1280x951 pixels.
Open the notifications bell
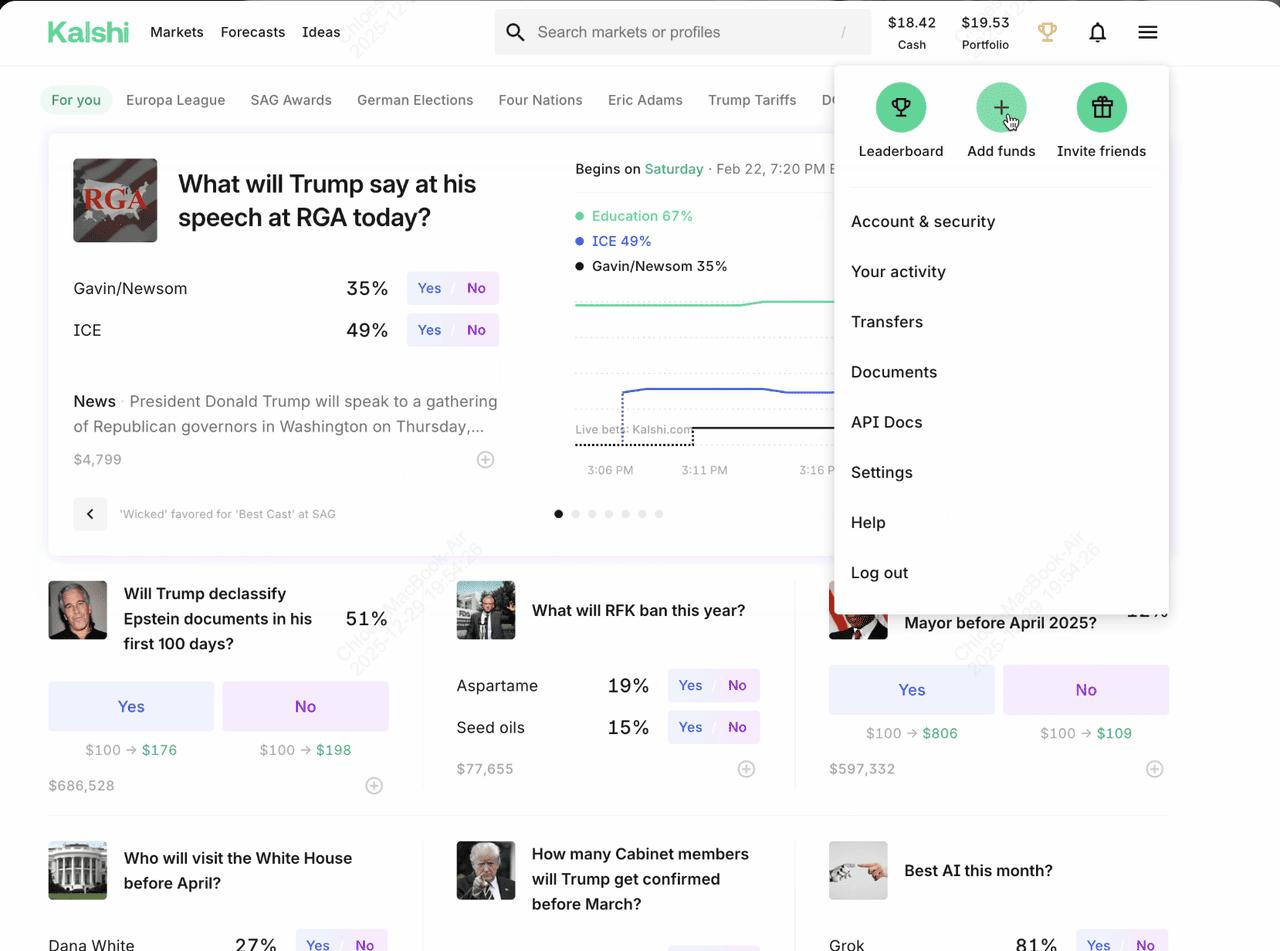coord(1097,33)
